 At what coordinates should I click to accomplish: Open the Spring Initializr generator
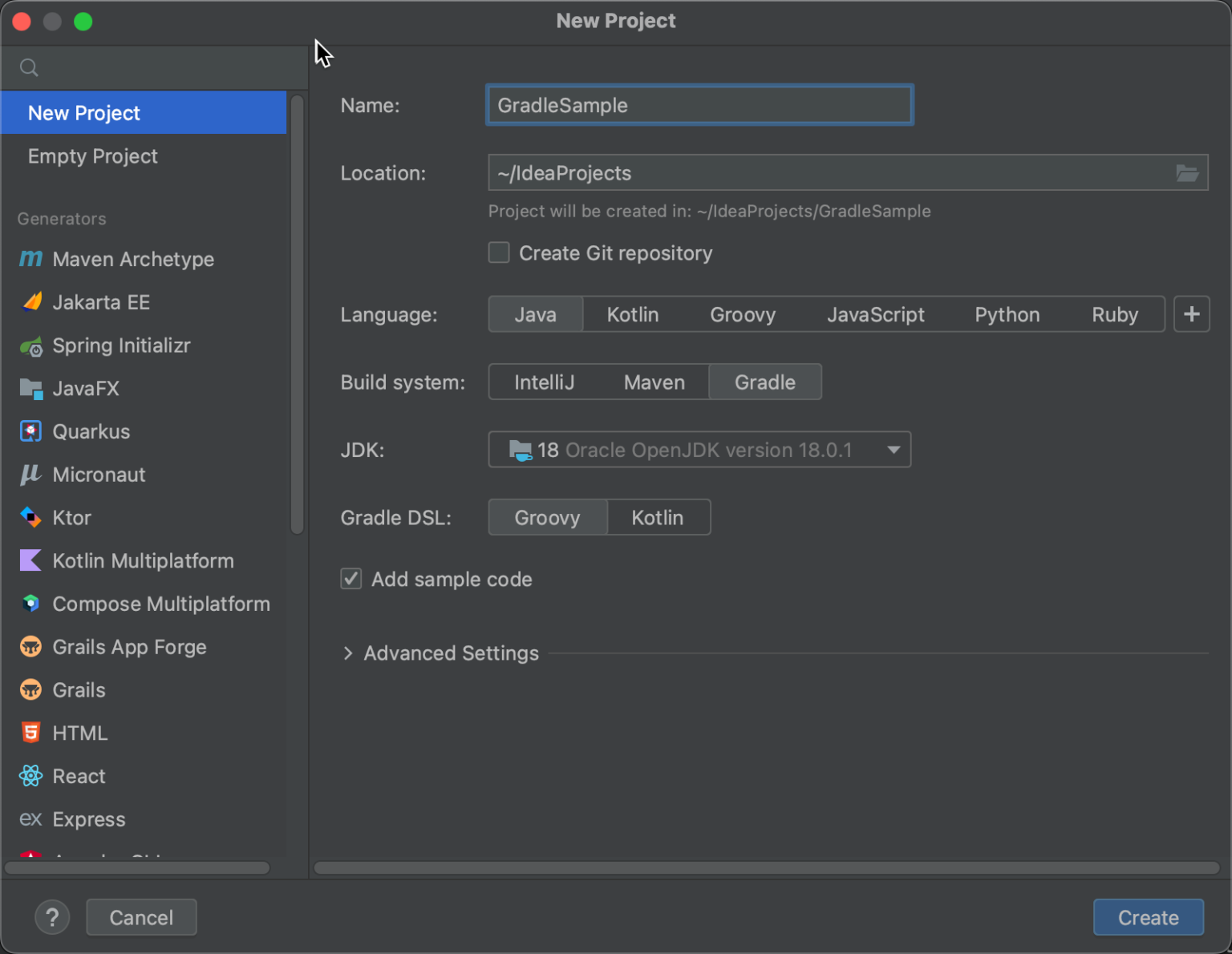click(121, 346)
